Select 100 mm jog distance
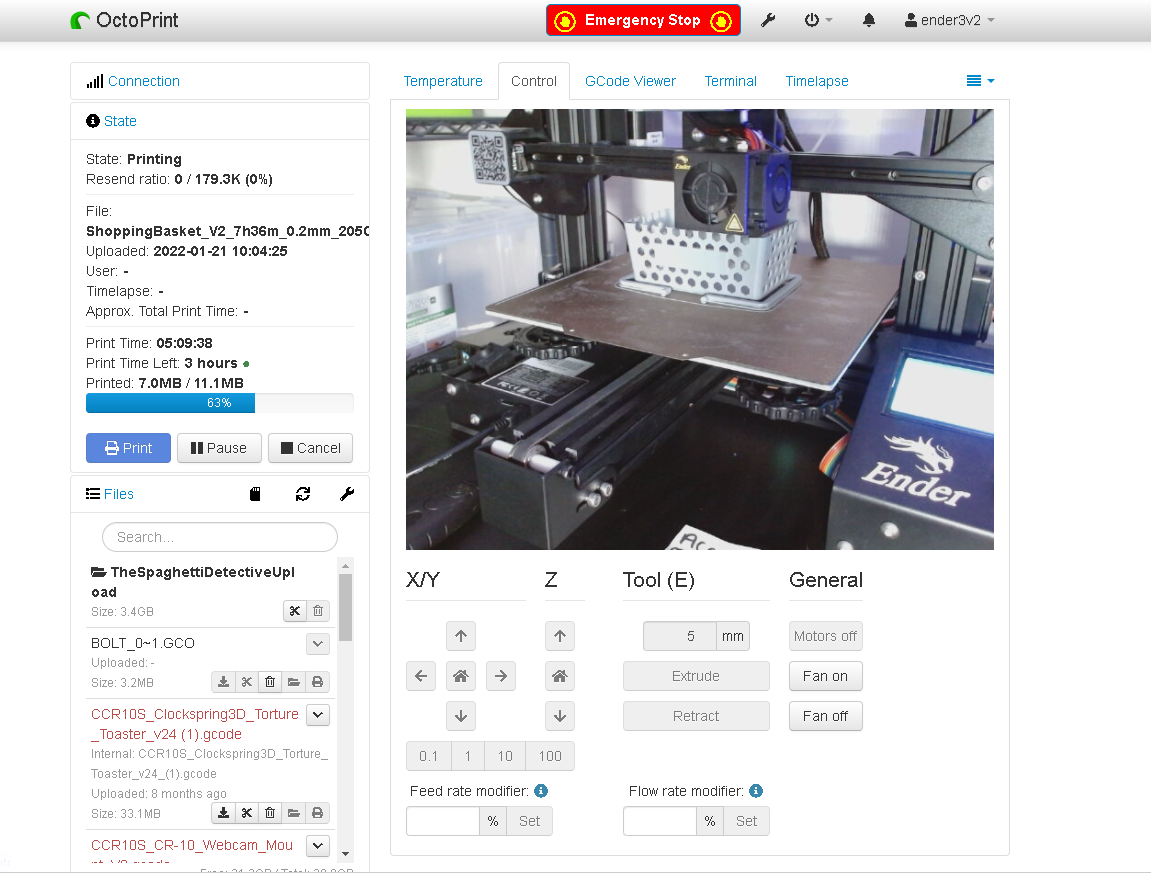 550,756
